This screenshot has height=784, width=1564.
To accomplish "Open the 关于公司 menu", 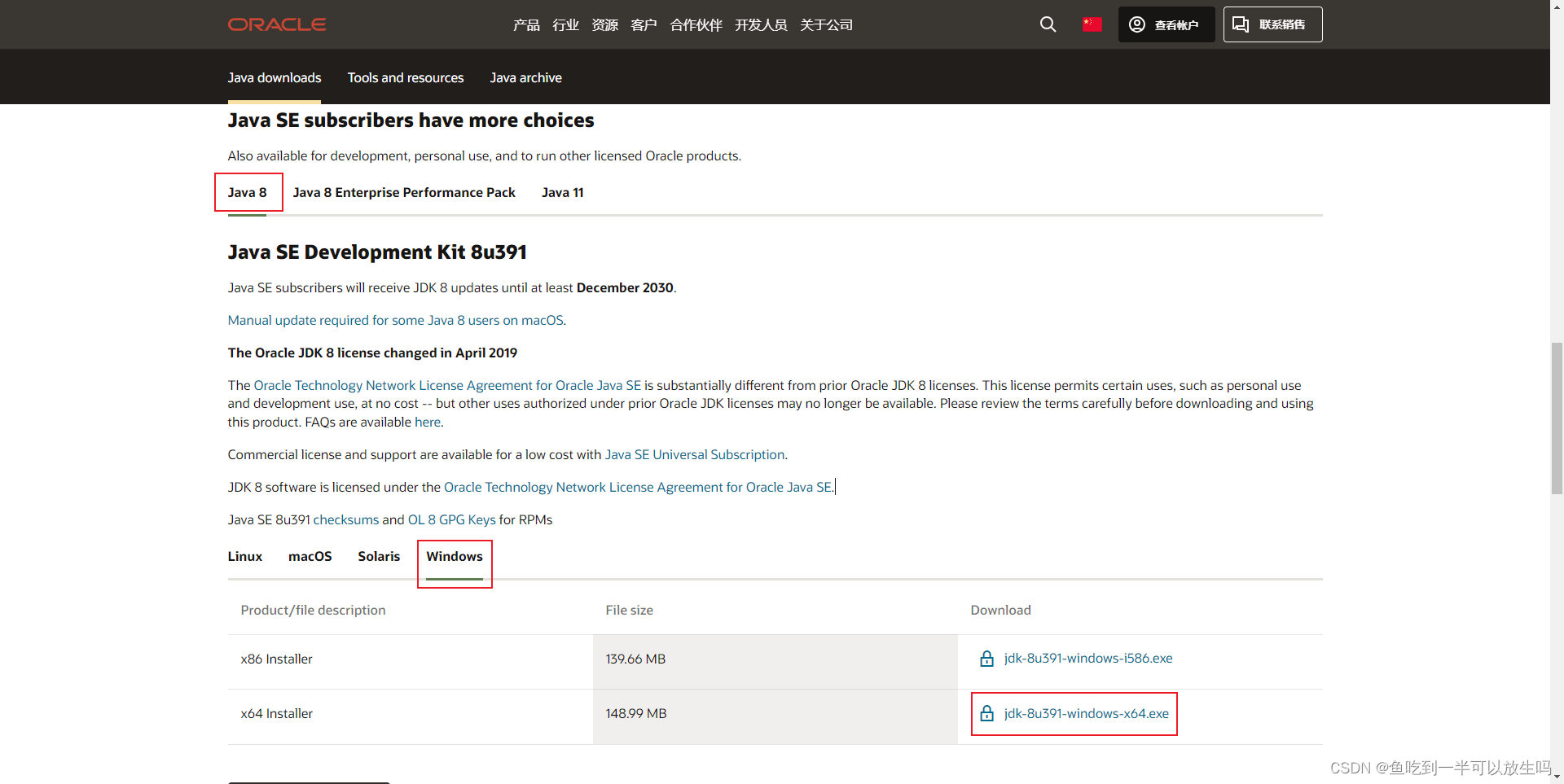I will click(826, 25).
